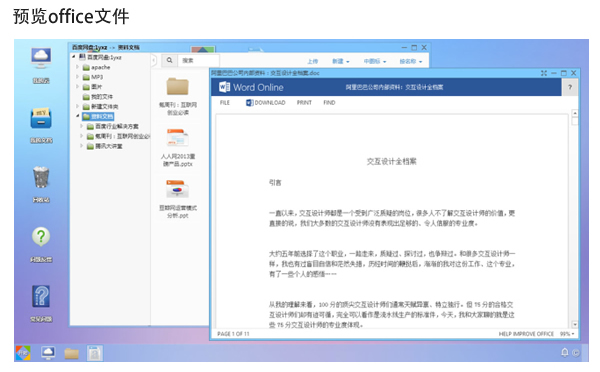Open the 按名称 sort dropdown
Viewport: 600px width, 372px height.
(x=411, y=61)
